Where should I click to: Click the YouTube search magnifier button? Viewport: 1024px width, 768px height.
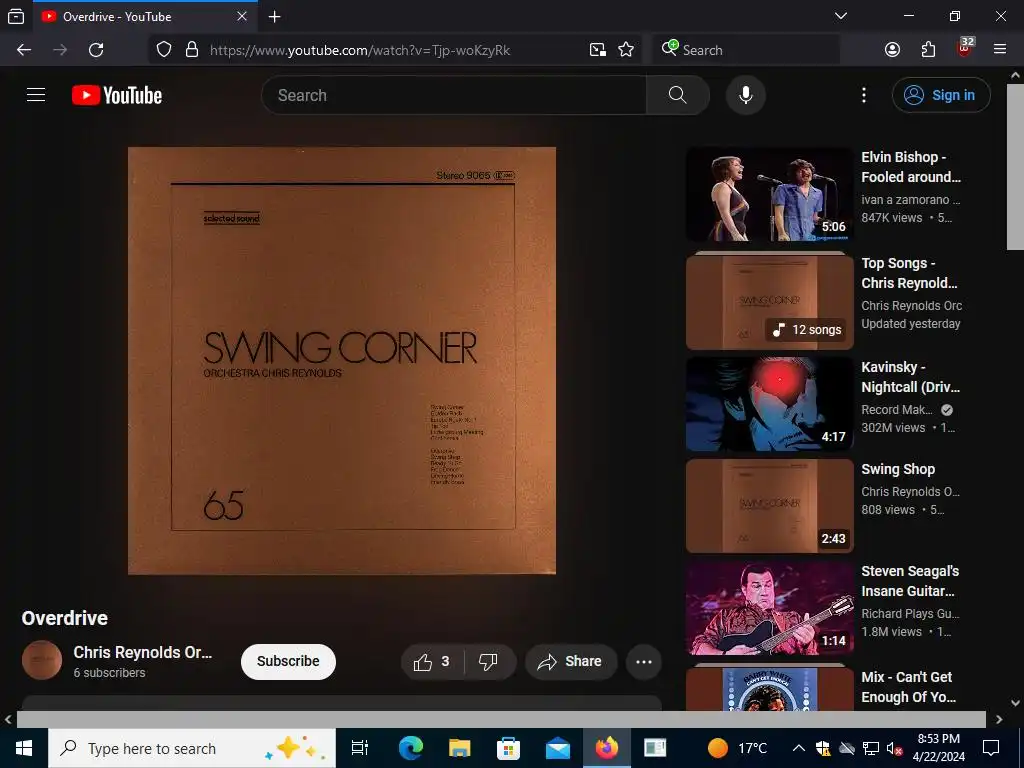pyautogui.click(x=677, y=95)
